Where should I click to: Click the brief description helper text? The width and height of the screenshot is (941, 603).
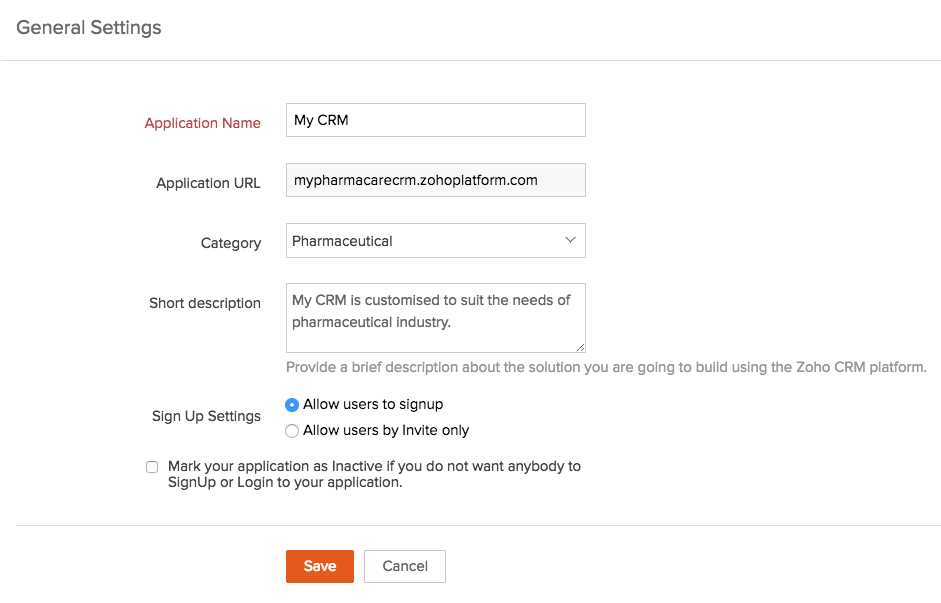(606, 367)
